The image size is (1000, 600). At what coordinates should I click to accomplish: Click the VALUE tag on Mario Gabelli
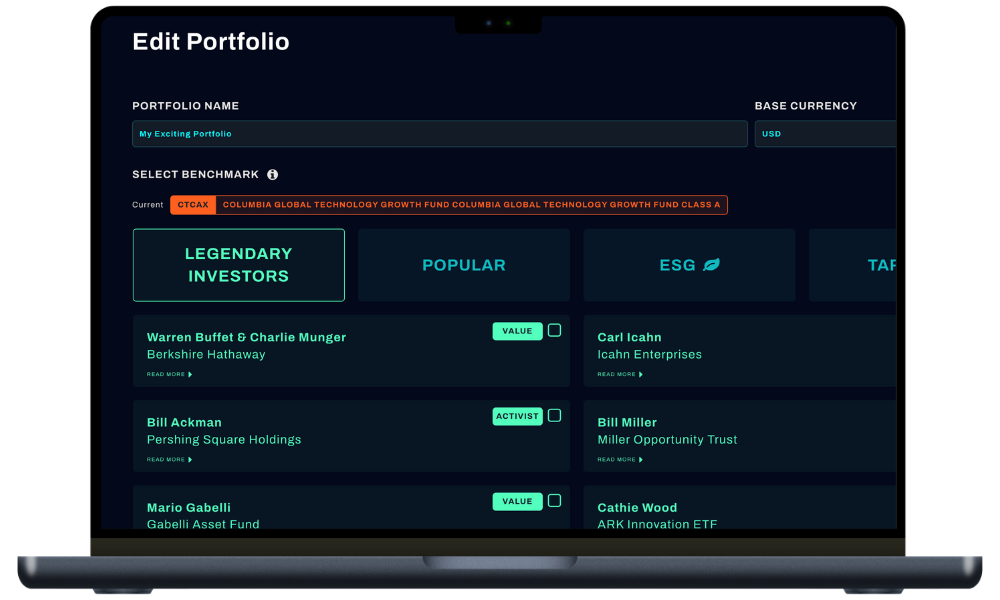point(517,501)
